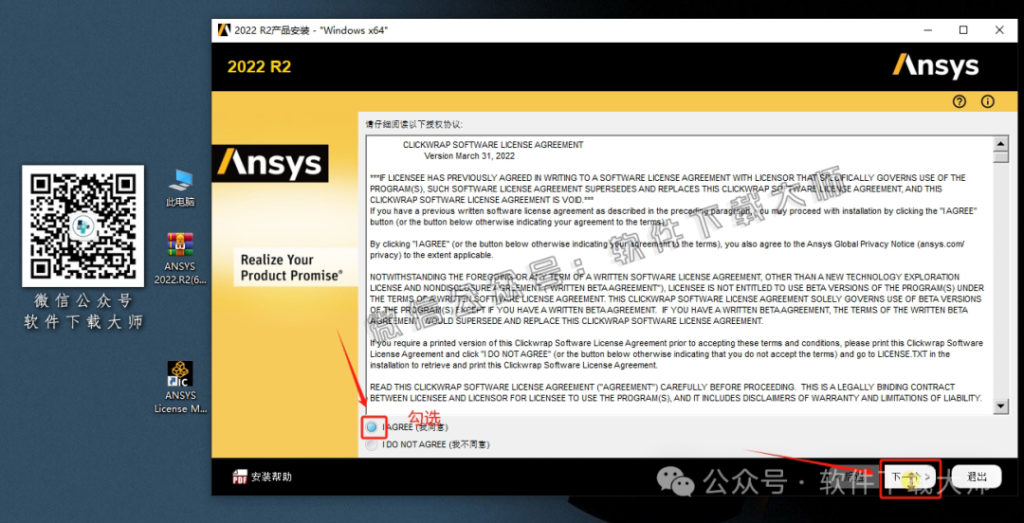The image size is (1024, 523).
Task: Select the ANSYS 2022.R2 archive desktop icon
Action: (x=180, y=259)
